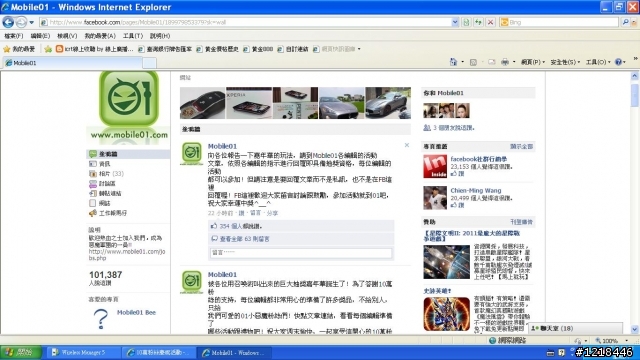Open the icrt favorites bar link

tap(94, 49)
